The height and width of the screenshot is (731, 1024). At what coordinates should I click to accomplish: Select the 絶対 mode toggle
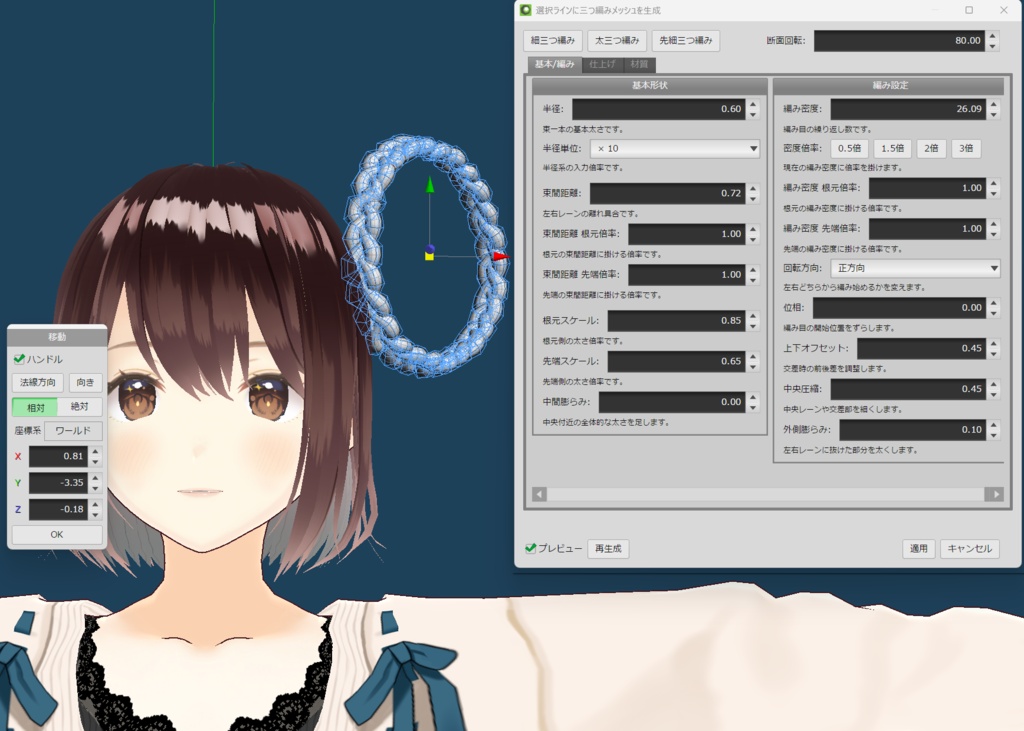pos(80,407)
